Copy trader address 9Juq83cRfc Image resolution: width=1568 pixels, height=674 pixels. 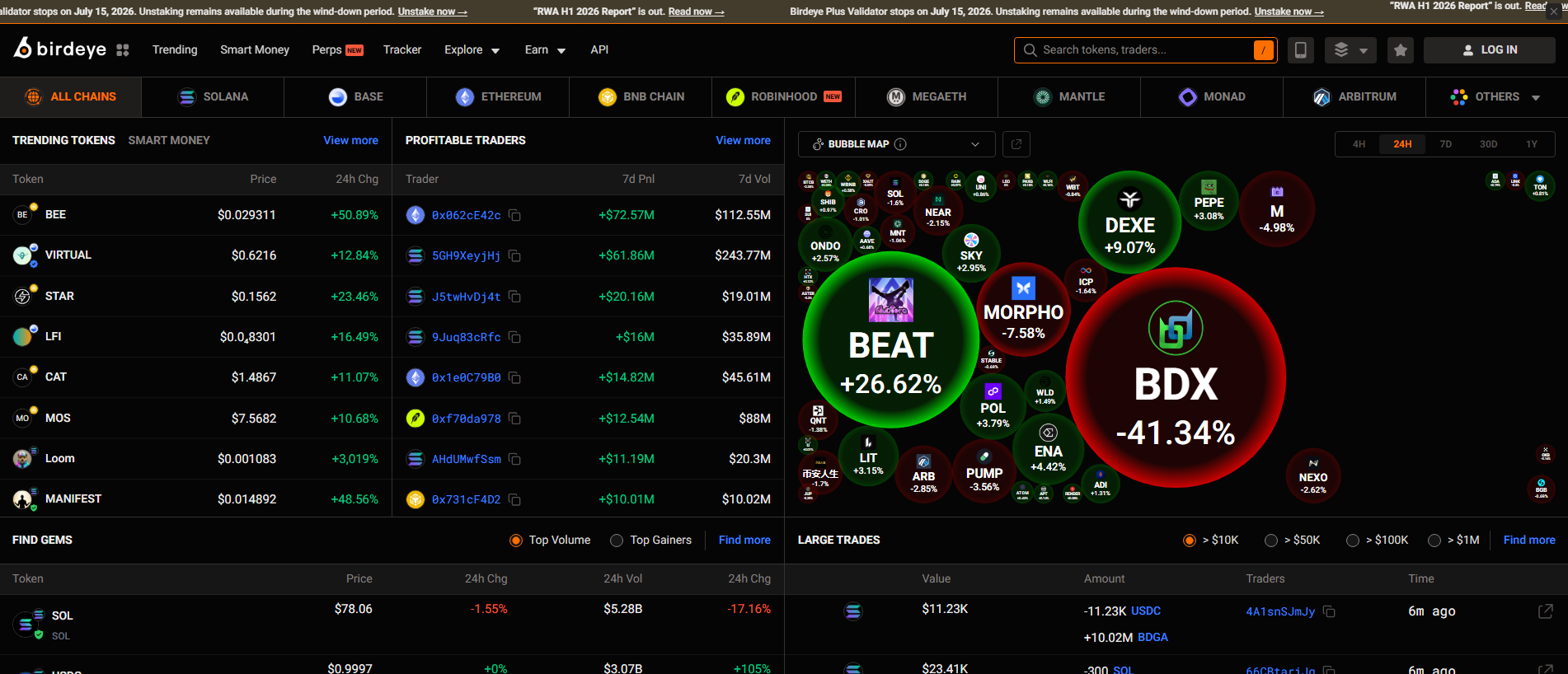pyautogui.click(x=514, y=337)
